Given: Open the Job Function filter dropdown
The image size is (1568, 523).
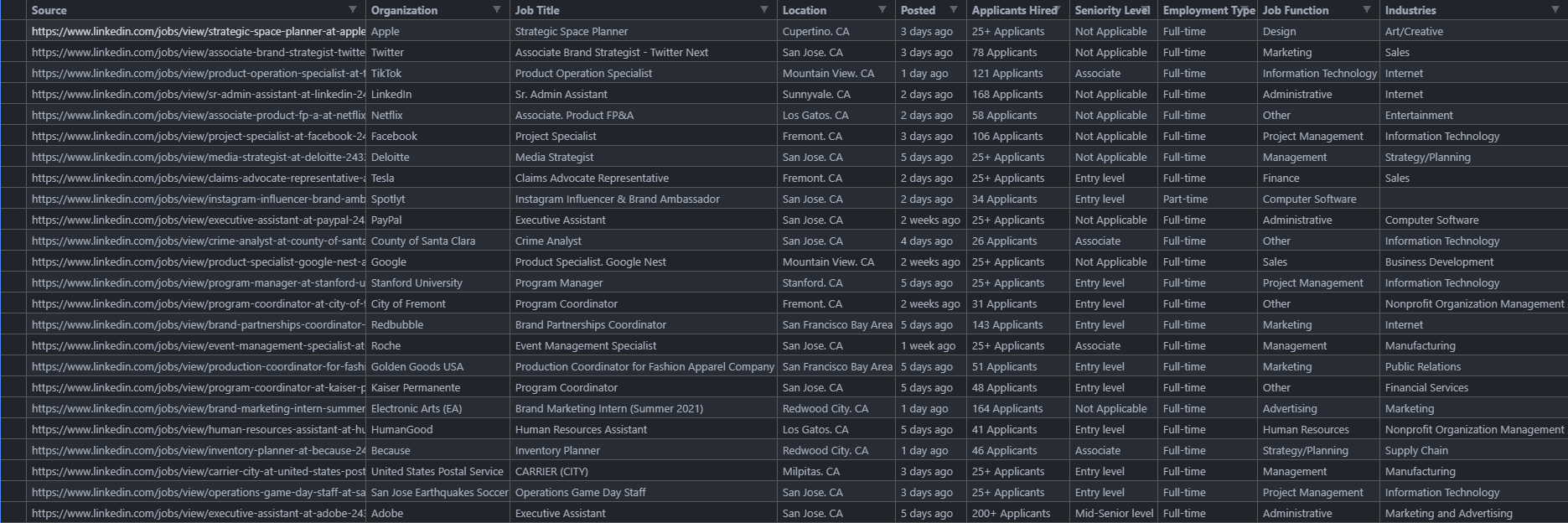Looking at the screenshot, I should (1366, 10).
